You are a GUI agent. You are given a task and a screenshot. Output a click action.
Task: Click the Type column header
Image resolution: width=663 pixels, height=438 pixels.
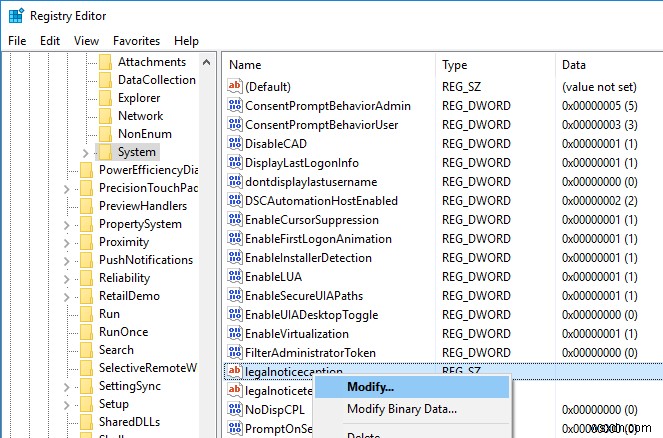tap(455, 65)
